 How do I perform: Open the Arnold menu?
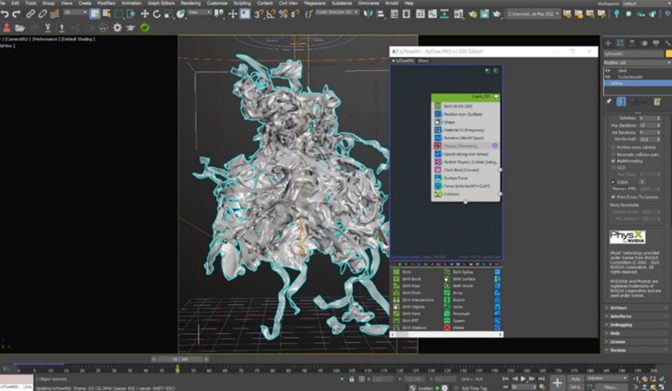click(x=391, y=3)
